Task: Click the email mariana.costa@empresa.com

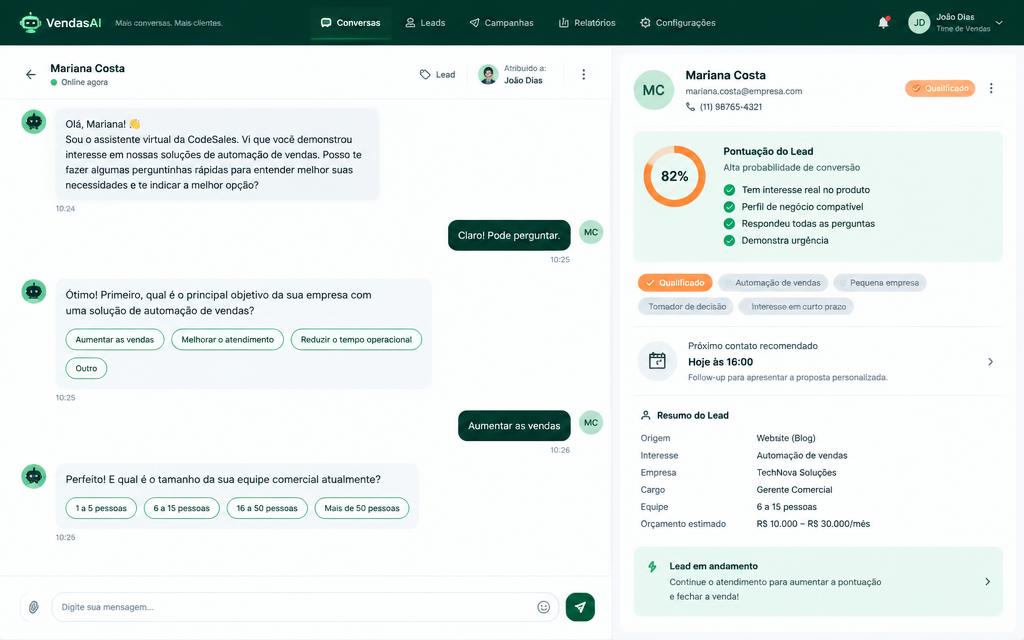Action: [744, 91]
